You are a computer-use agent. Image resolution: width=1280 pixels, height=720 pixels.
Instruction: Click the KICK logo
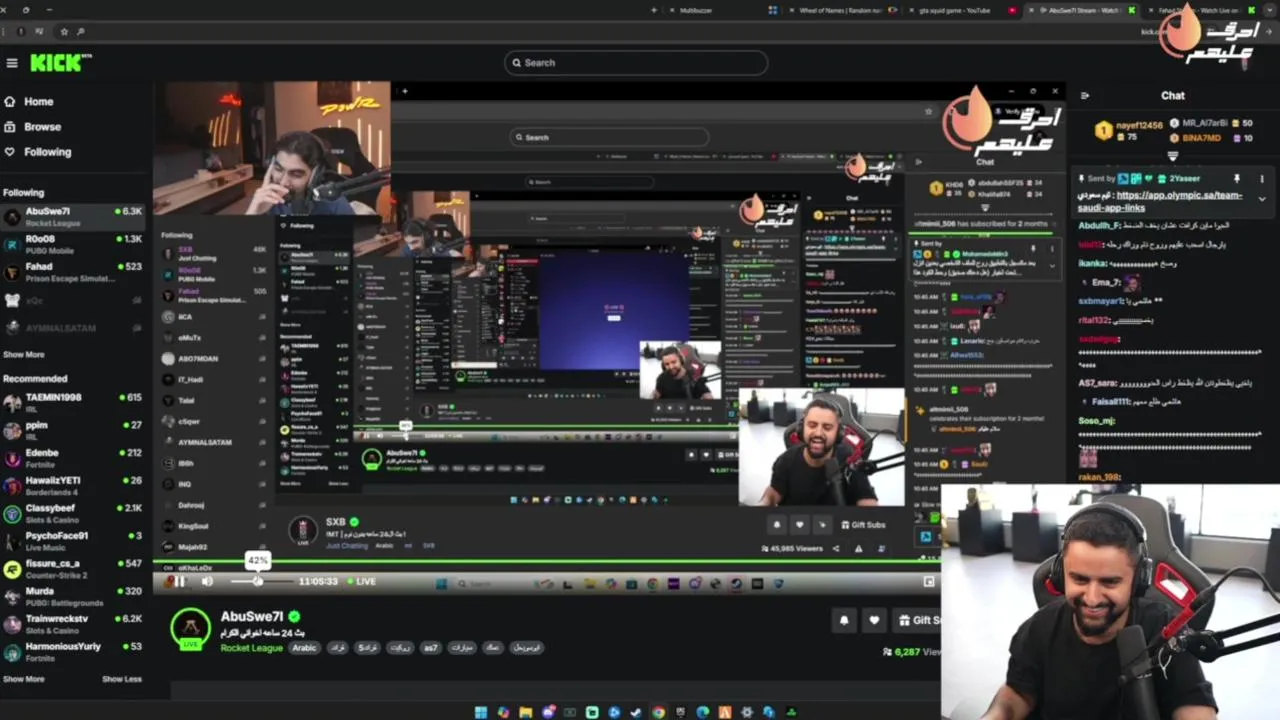59,63
